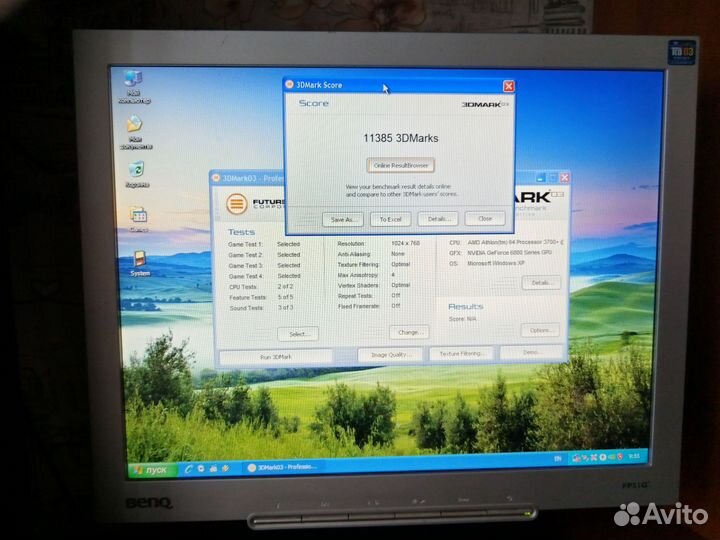Click the Demo button
720x540 pixels.
point(531,352)
